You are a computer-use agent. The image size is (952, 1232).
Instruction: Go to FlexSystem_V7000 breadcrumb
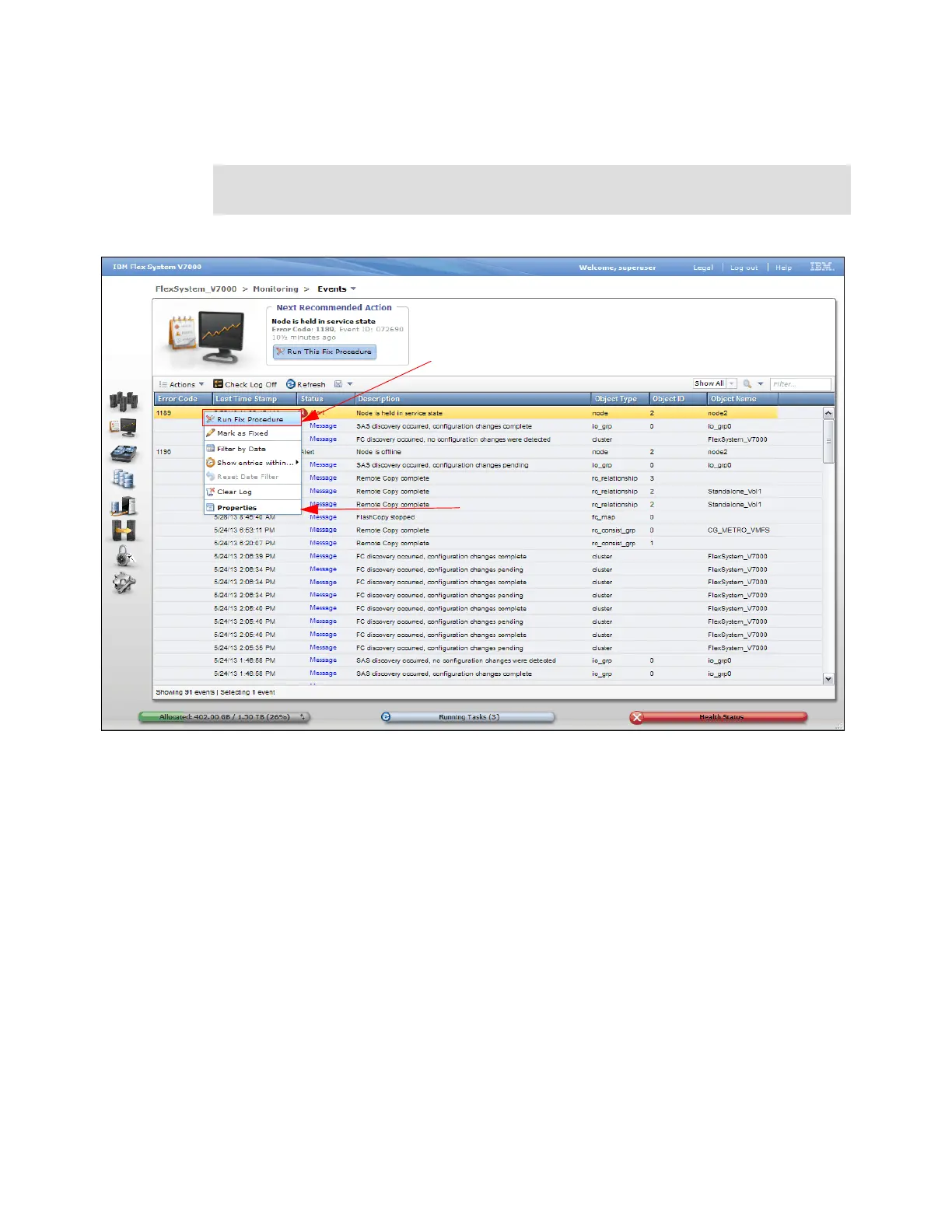(x=196, y=289)
